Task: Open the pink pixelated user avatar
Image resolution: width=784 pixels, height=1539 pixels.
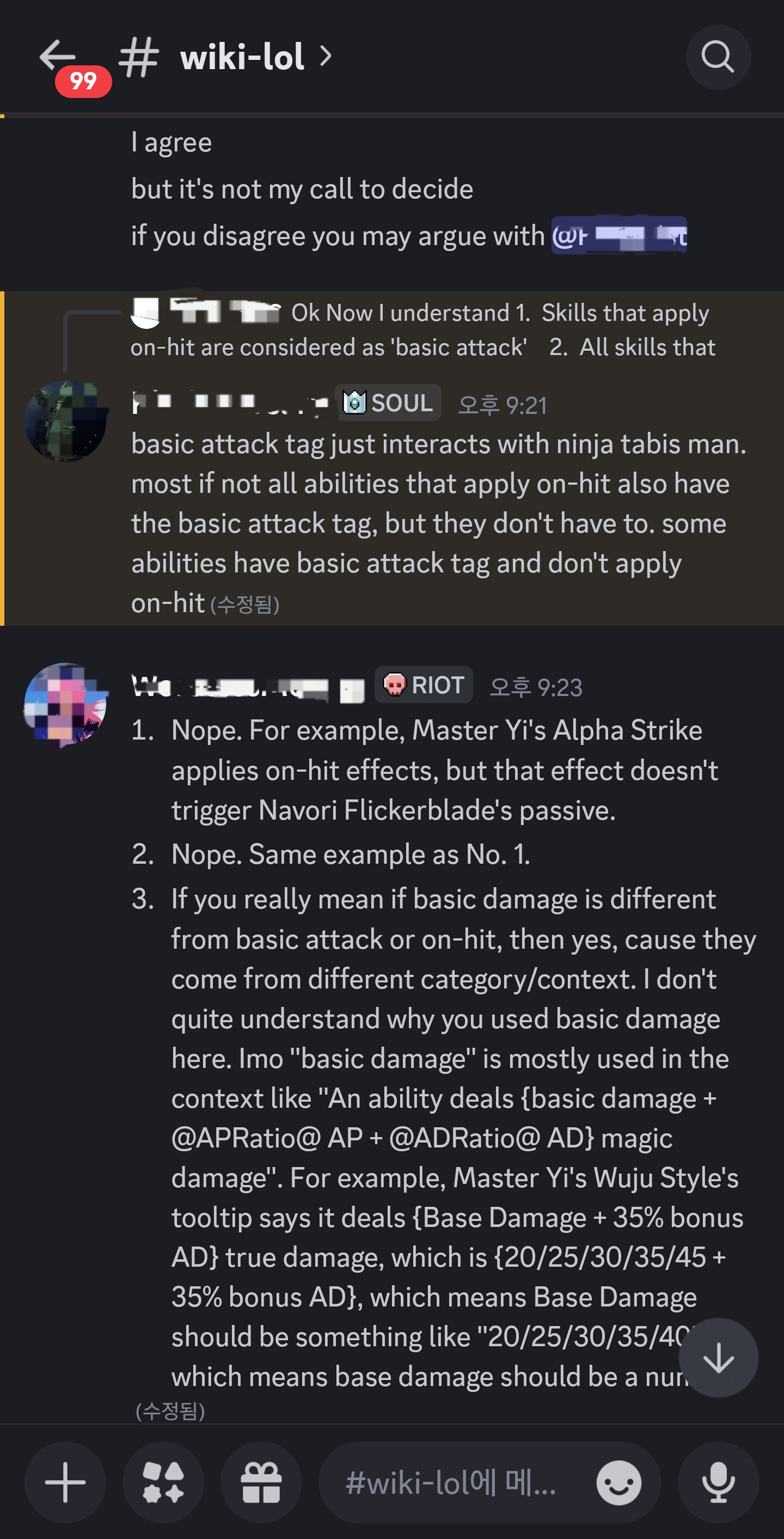Action: point(66,704)
